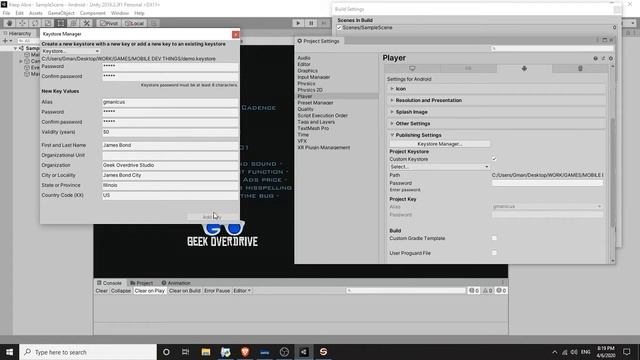Select the Rect tool in Unity toolbar
640x360 pixels.
coord(60,23)
